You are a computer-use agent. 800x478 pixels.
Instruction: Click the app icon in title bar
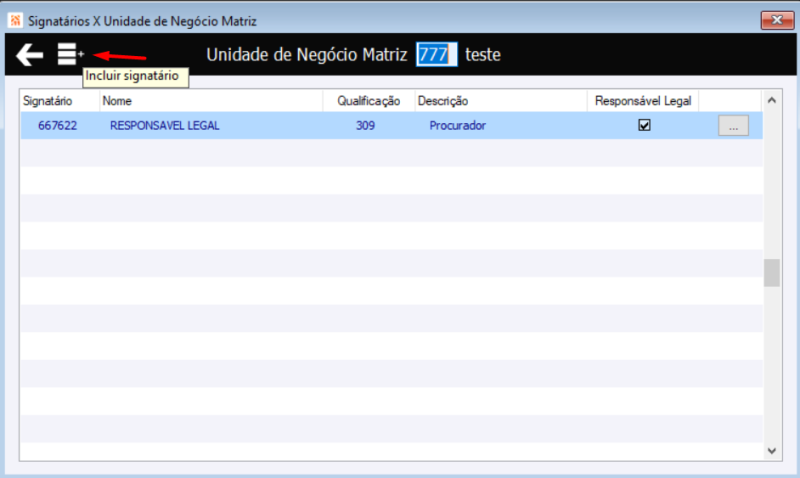click(x=15, y=20)
